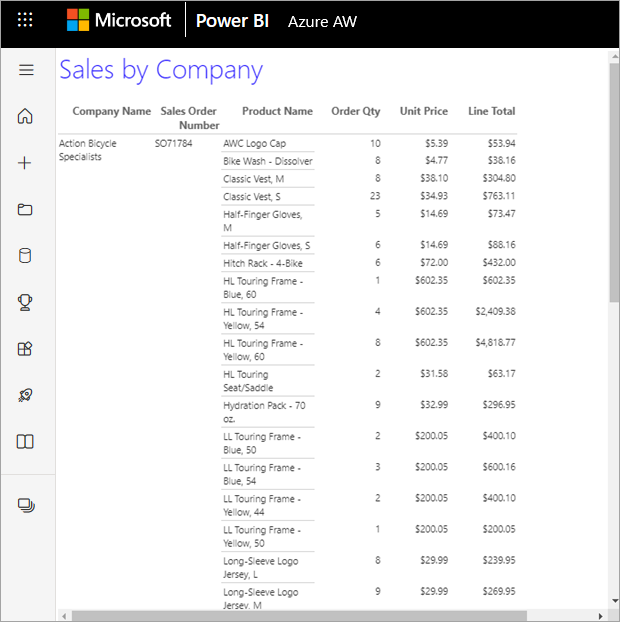Screen dimensions: 620x622
Task: Click the $296.95 line total
Action: (x=499, y=405)
